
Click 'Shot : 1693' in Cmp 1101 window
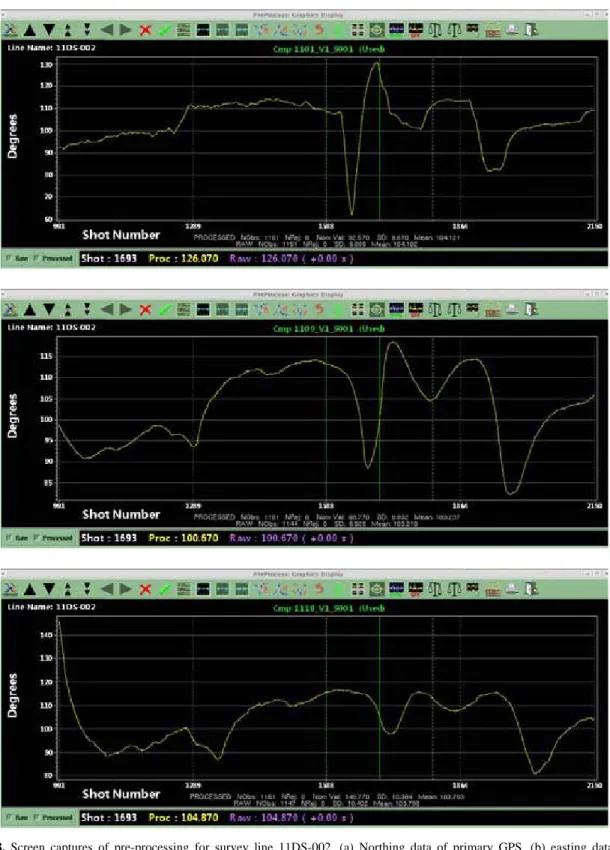click(x=109, y=259)
